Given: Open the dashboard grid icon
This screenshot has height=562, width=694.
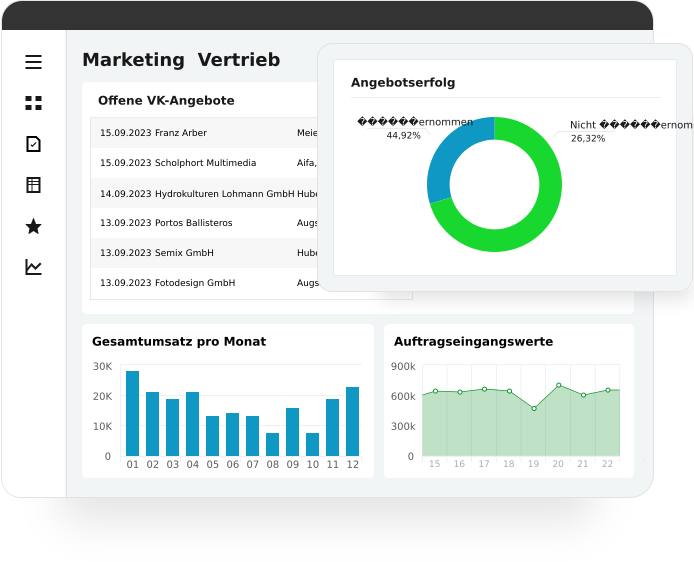Looking at the screenshot, I should pyautogui.click(x=34, y=103).
